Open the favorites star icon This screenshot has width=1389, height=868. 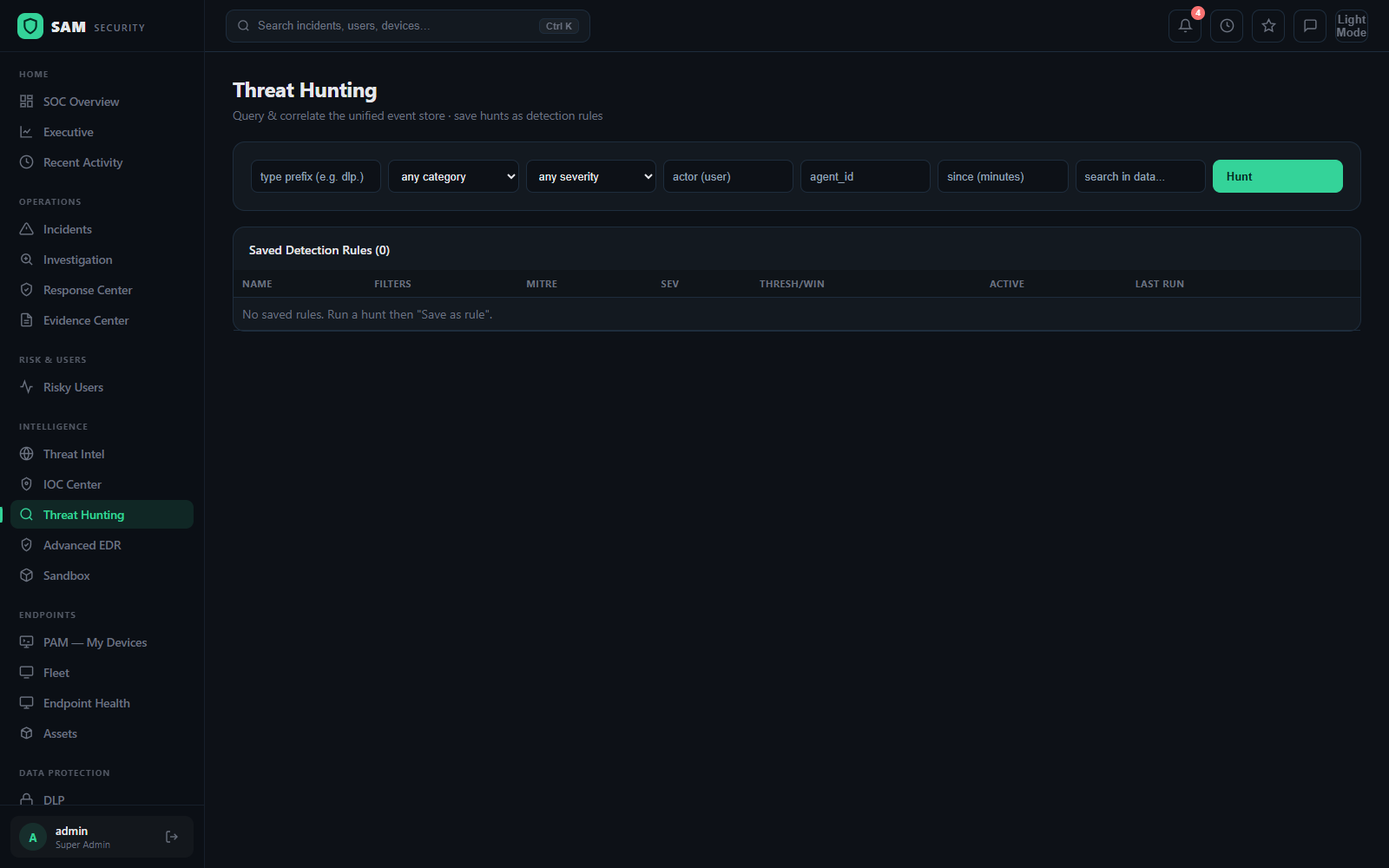tap(1268, 26)
